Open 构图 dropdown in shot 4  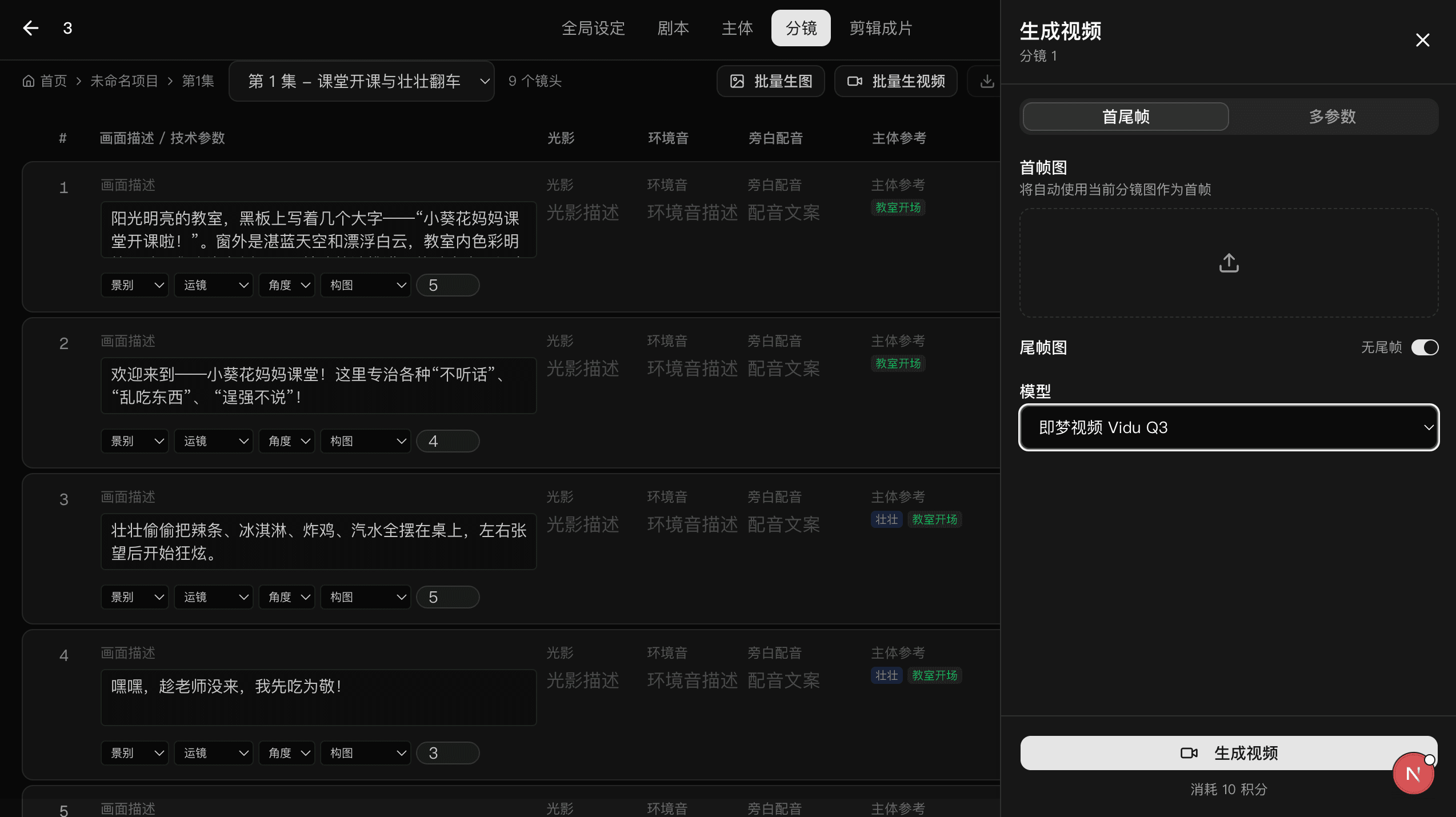pos(366,753)
